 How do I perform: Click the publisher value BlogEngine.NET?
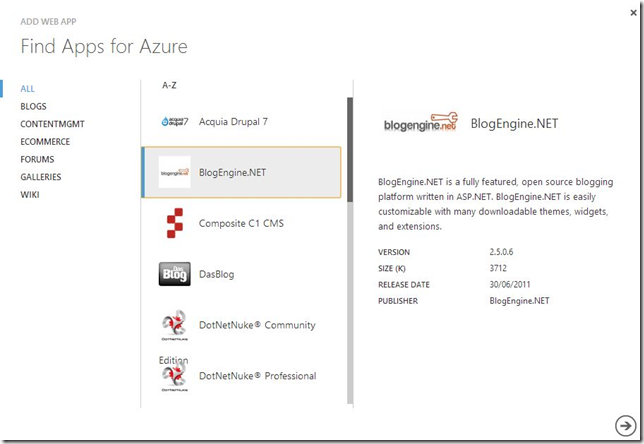tap(519, 301)
